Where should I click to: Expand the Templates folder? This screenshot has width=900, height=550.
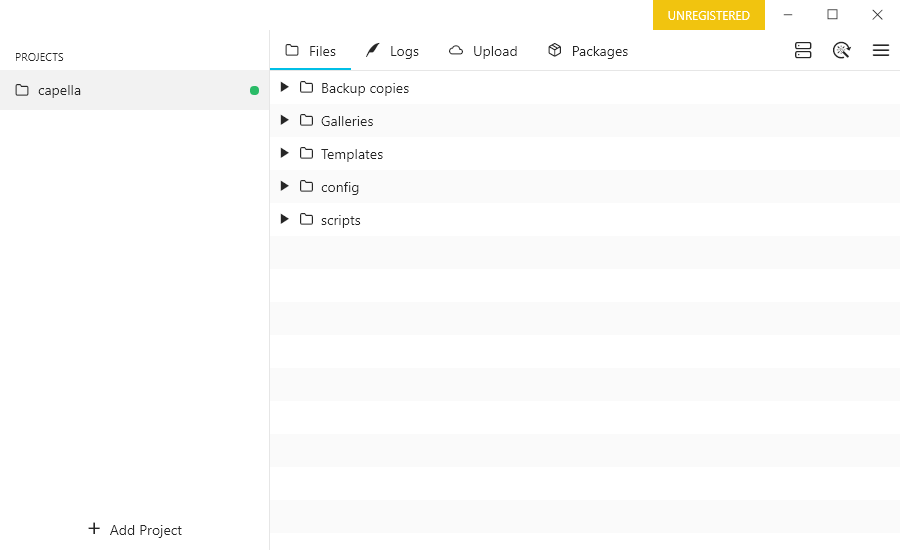pyautogui.click(x=285, y=154)
